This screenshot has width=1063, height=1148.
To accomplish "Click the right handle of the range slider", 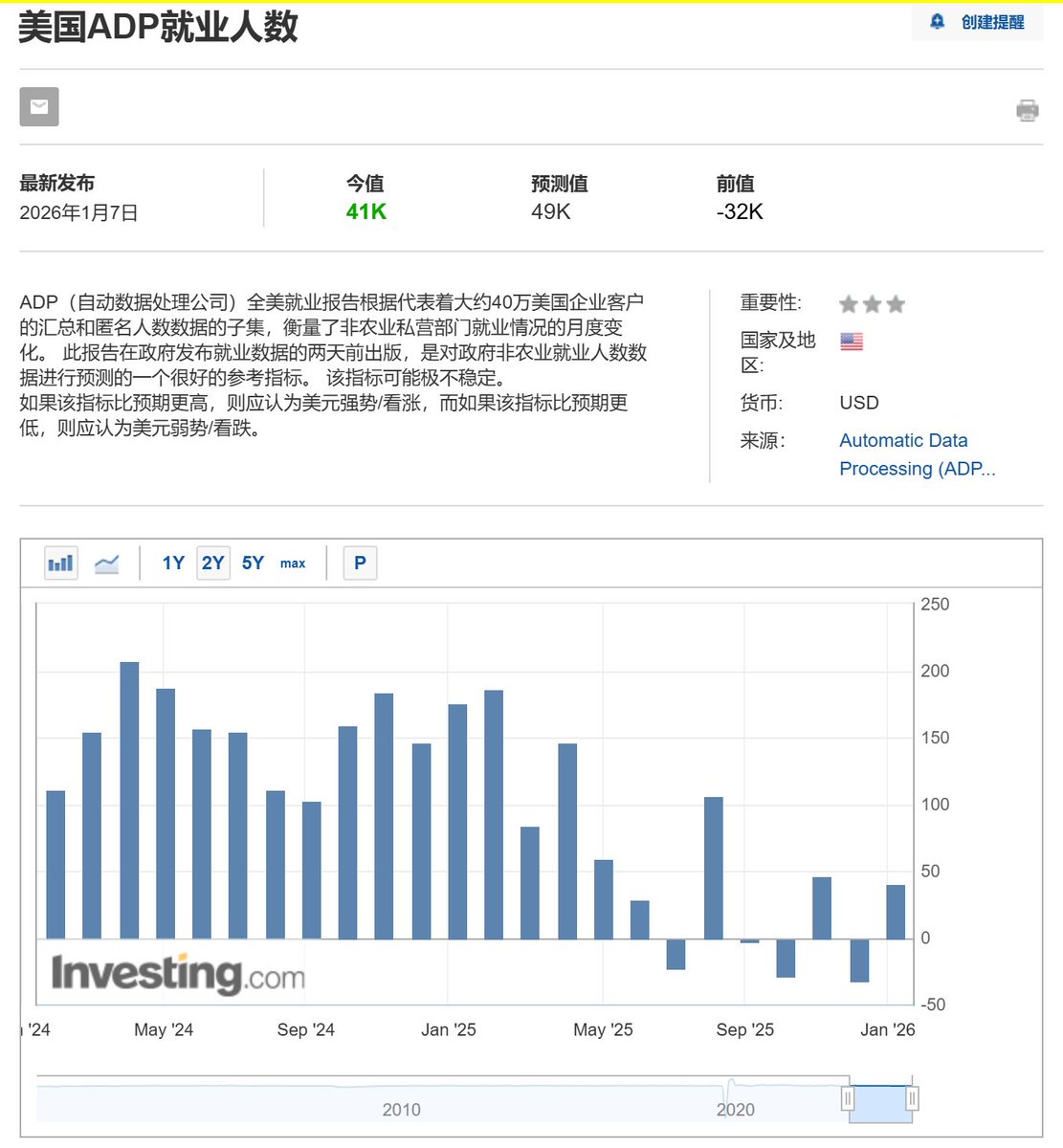I will coord(913,1100).
